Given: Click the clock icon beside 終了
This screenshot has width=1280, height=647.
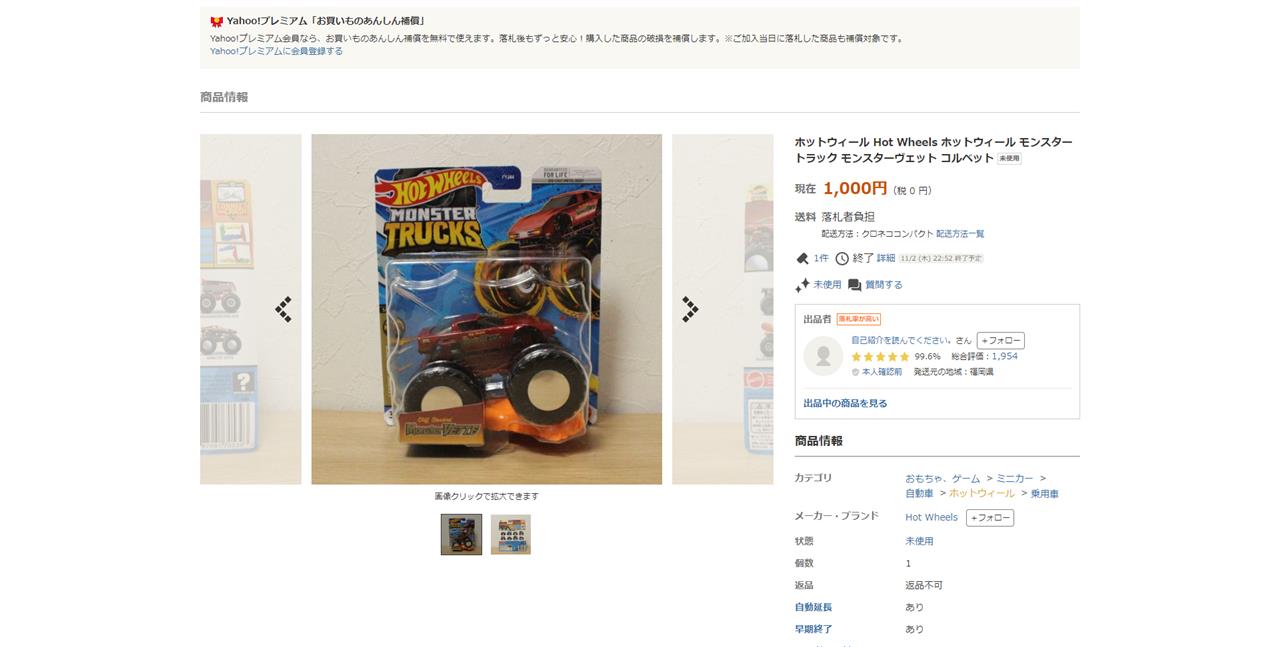Looking at the screenshot, I should click(x=842, y=258).
